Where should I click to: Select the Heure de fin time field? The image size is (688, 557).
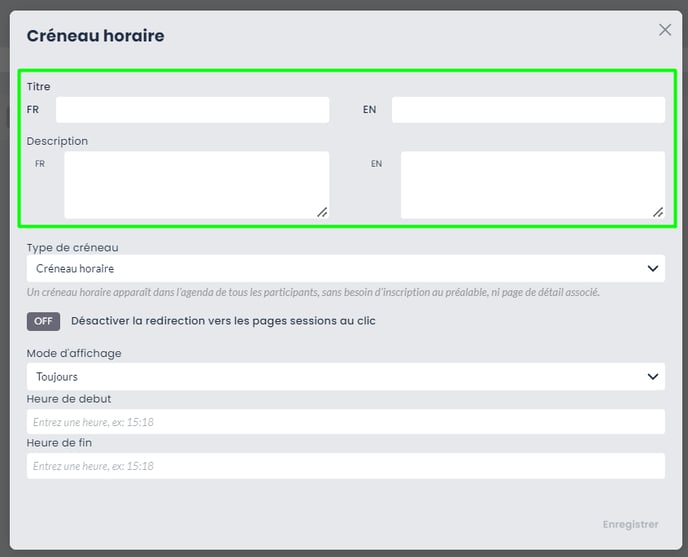click(x=346, y=466)
